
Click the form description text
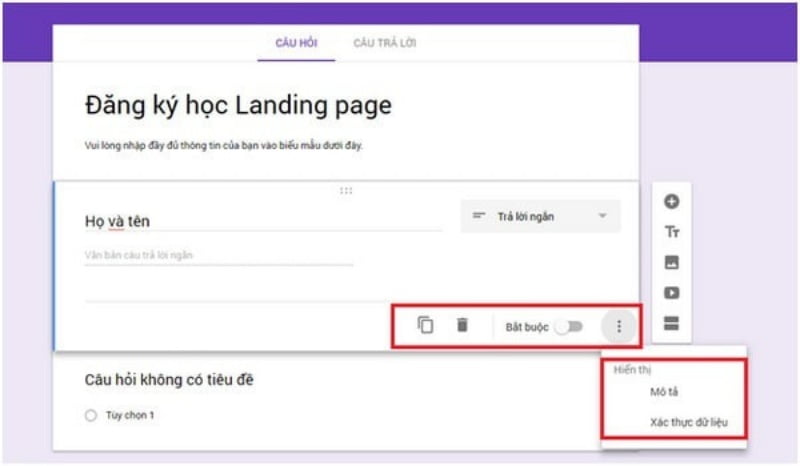tap(223, 146)
